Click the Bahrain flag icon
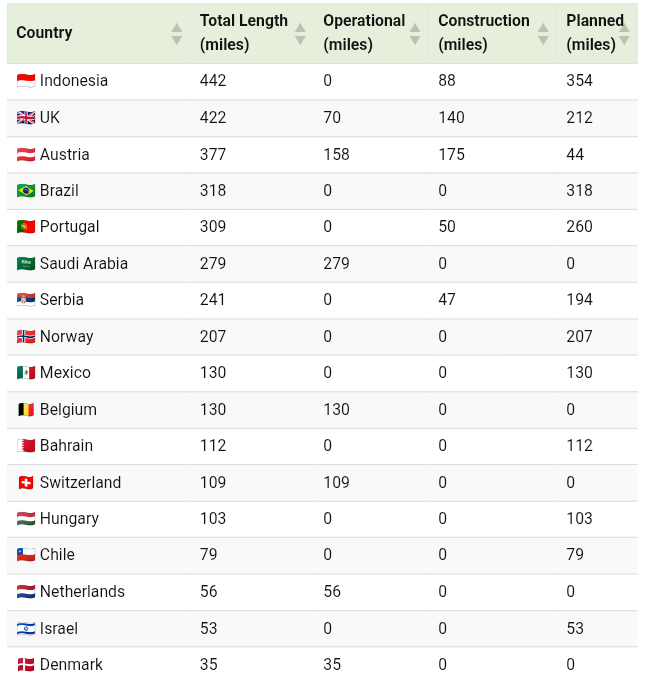Image resolution: width=645 pixels, height=685 pixels. pos(26,446)
